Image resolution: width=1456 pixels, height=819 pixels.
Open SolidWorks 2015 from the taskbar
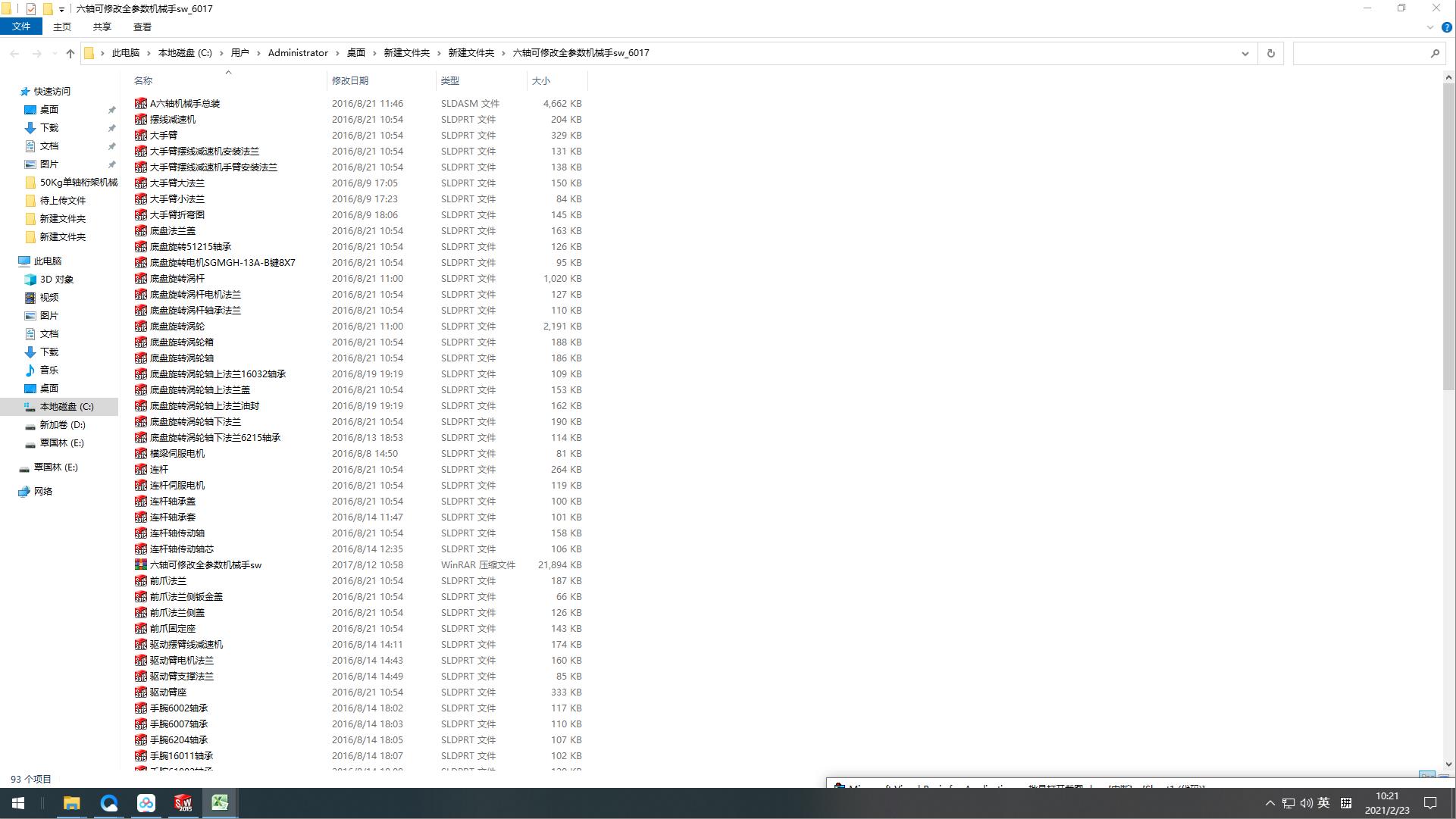[183, 803]
